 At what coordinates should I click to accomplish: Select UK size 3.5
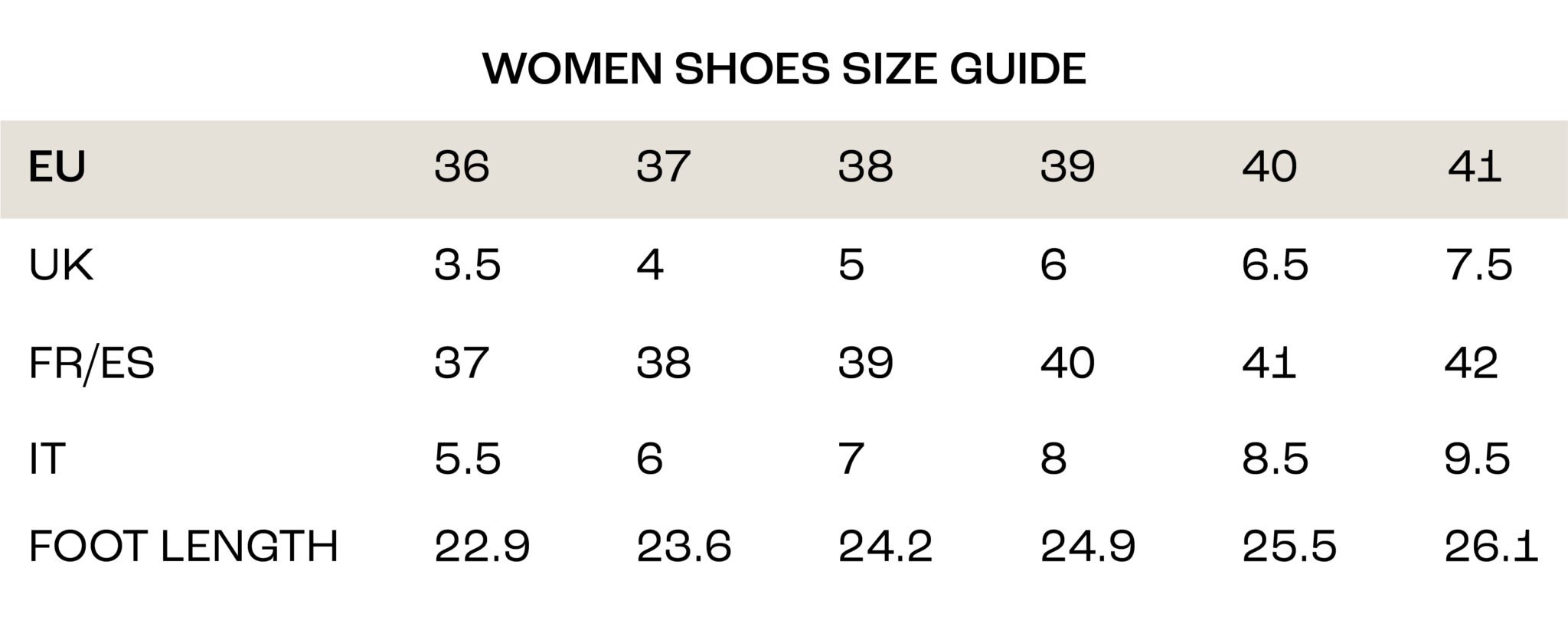point(467,265)
